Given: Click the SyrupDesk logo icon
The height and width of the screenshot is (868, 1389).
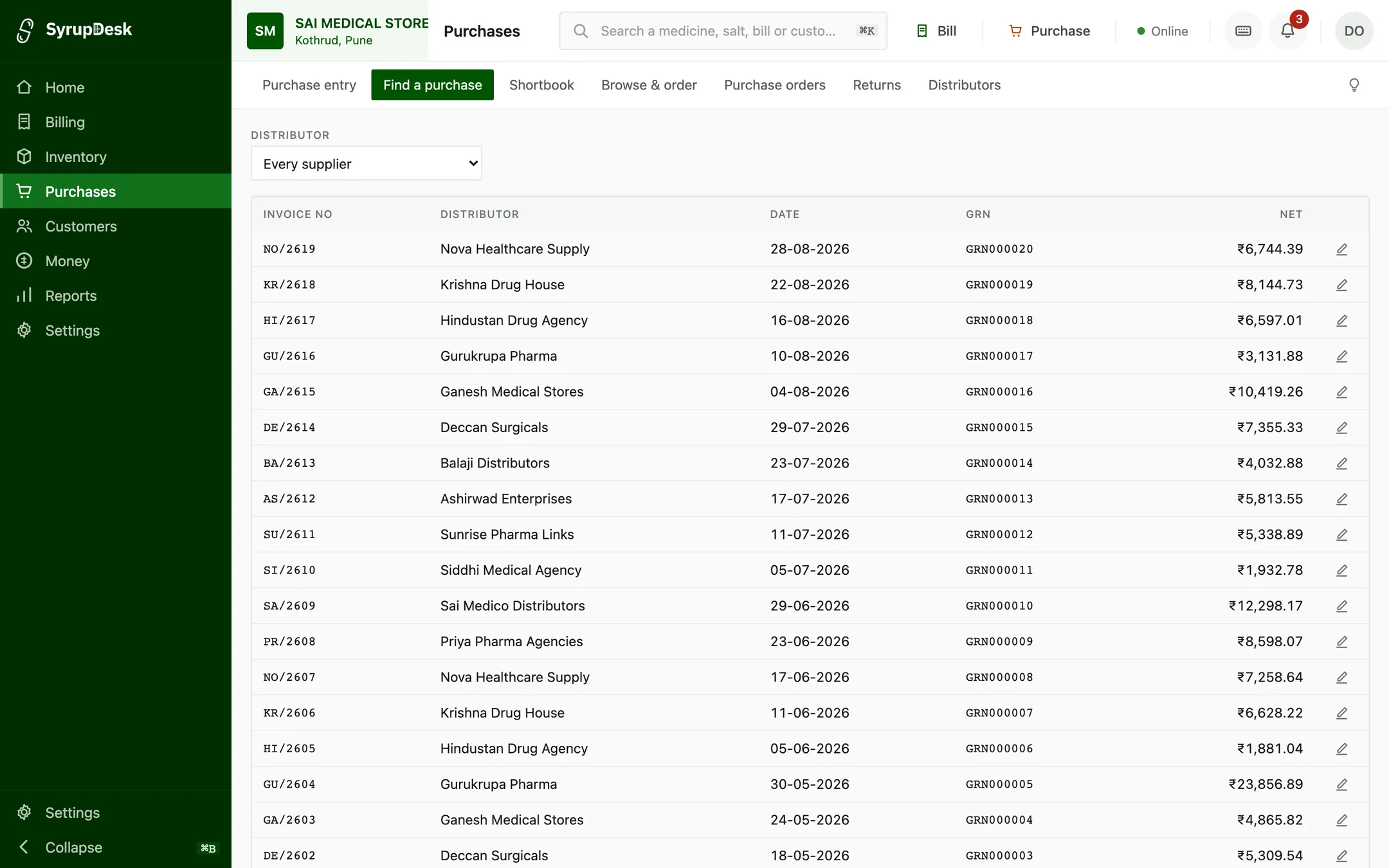Looking at the screenshot, I should coord(25,30).
